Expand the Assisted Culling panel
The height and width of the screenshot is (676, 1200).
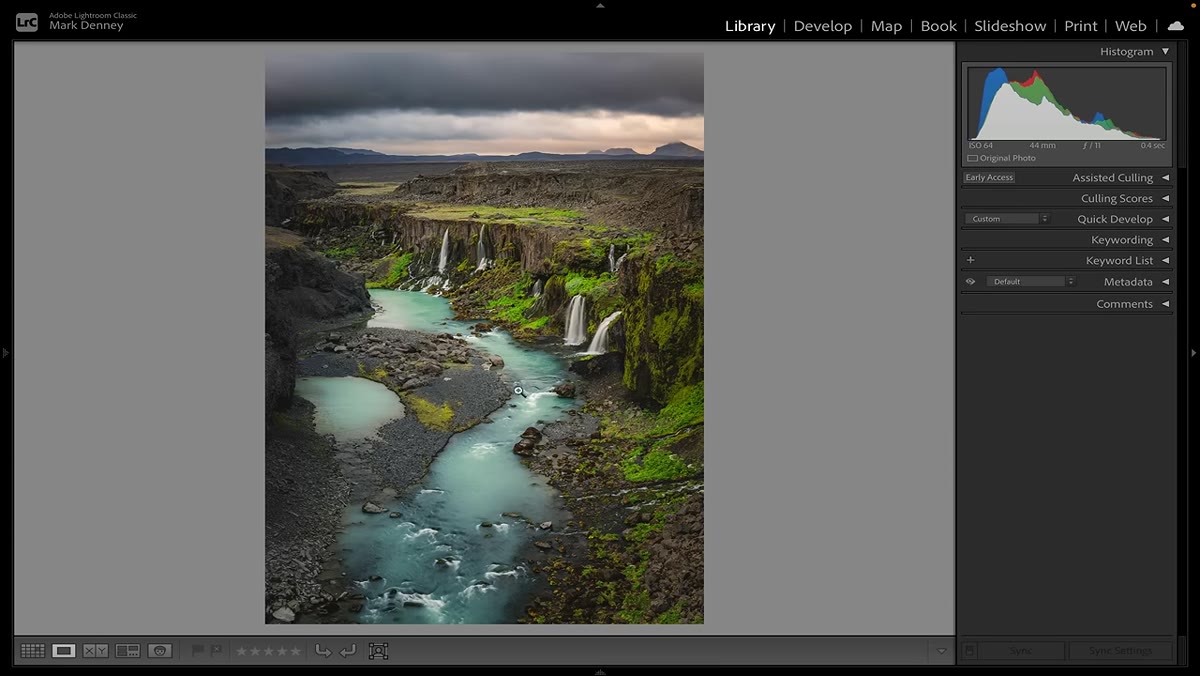pyautogui.click(x=1165, y=178)
